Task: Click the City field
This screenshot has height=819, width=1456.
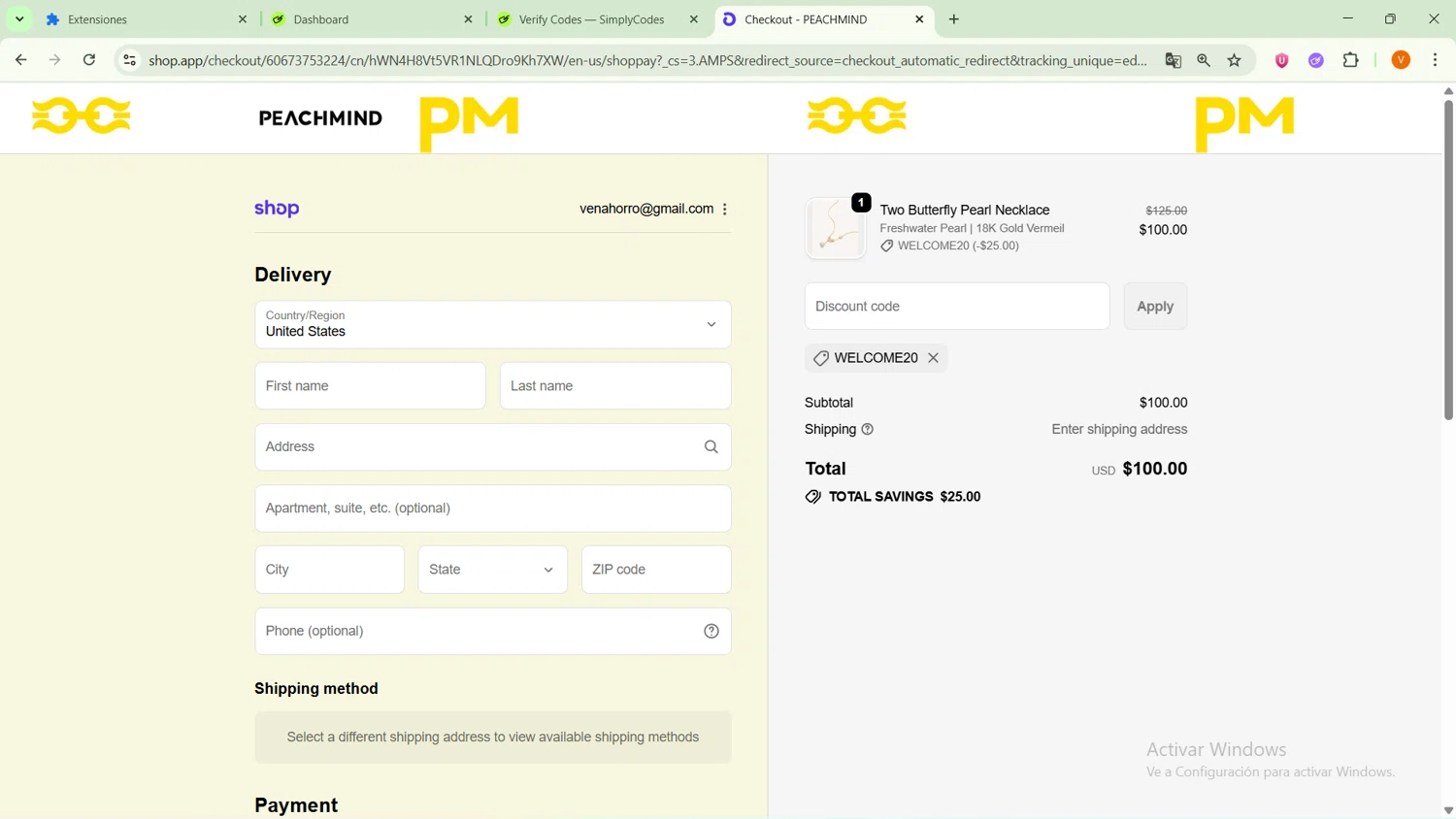Action: click(329, 570)
